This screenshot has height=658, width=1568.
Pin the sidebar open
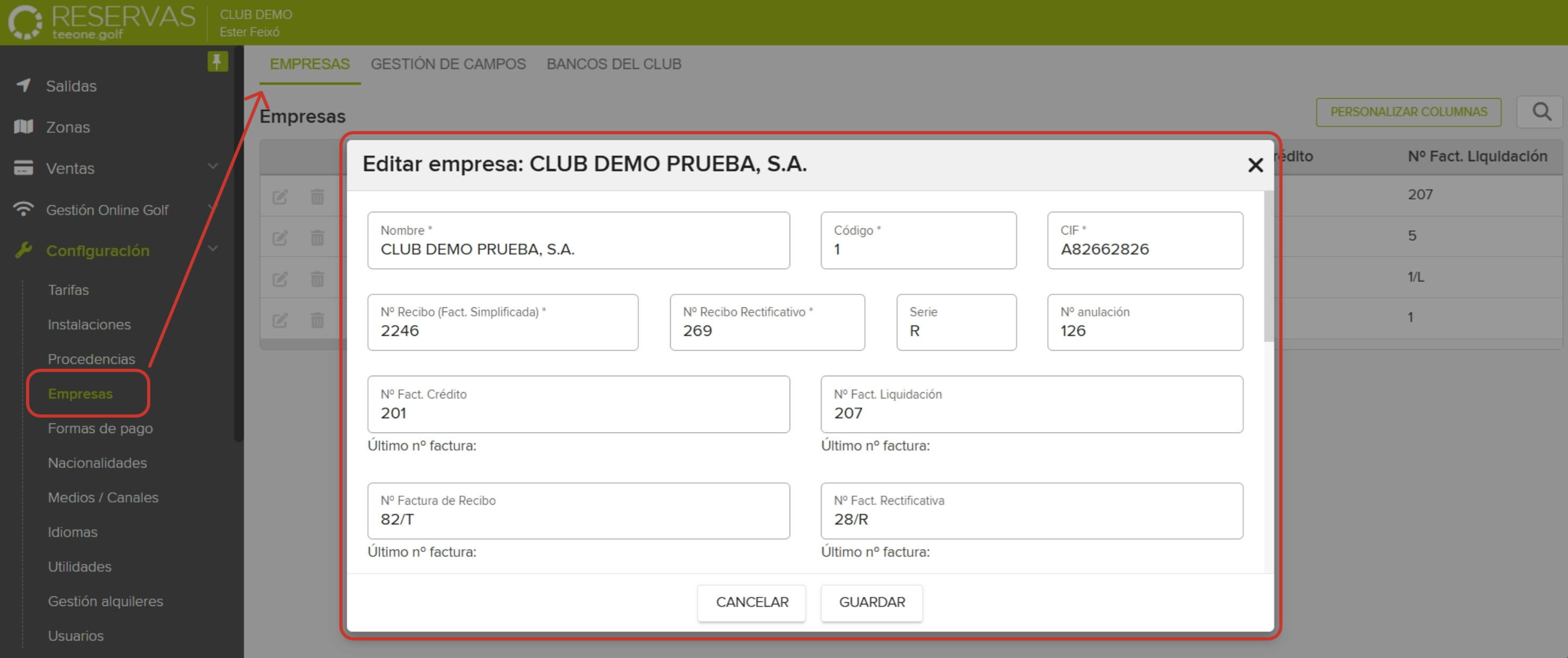pyautogui.click(x=217, y=62)
